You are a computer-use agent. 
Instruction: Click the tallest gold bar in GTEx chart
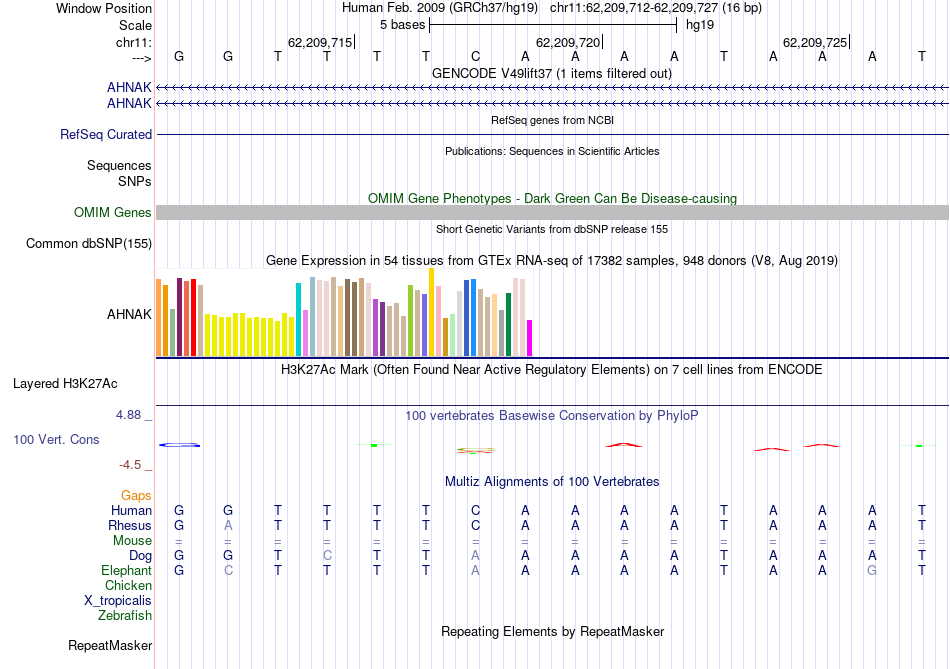click(431, 312)
